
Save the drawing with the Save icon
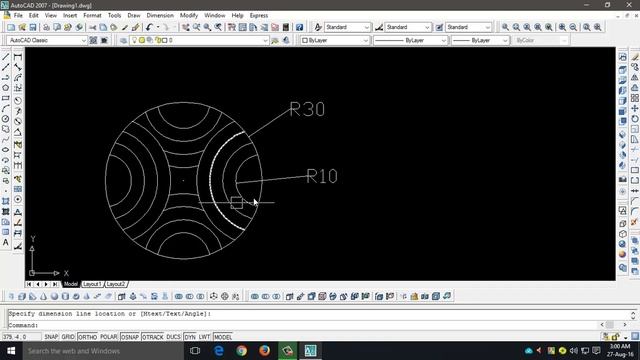tap(33, 27)
